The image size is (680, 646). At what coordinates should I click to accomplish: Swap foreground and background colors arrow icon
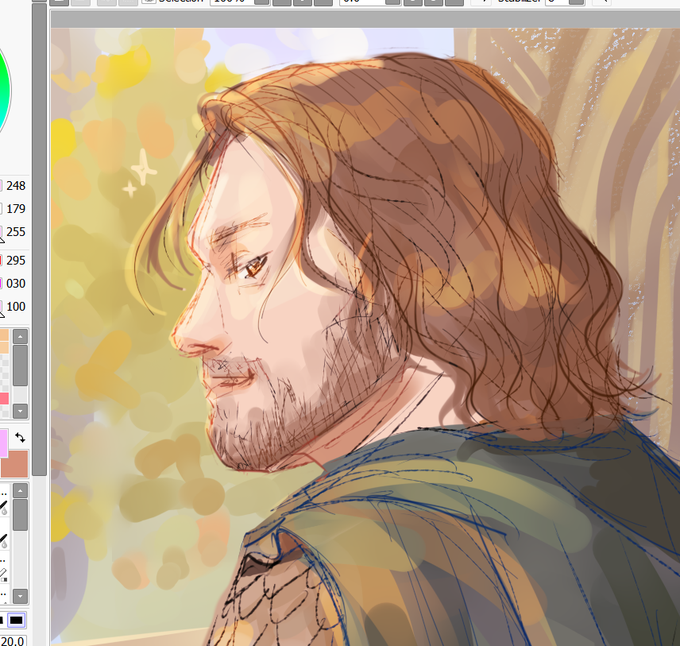(x=20, y=437)
